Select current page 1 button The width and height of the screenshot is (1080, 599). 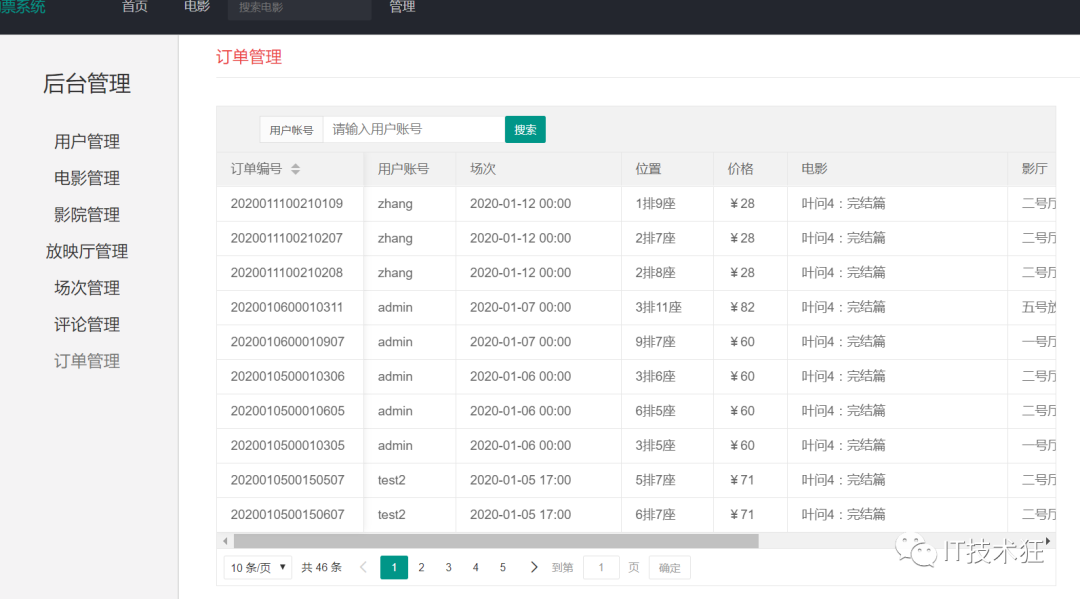(x=394, y=567)
